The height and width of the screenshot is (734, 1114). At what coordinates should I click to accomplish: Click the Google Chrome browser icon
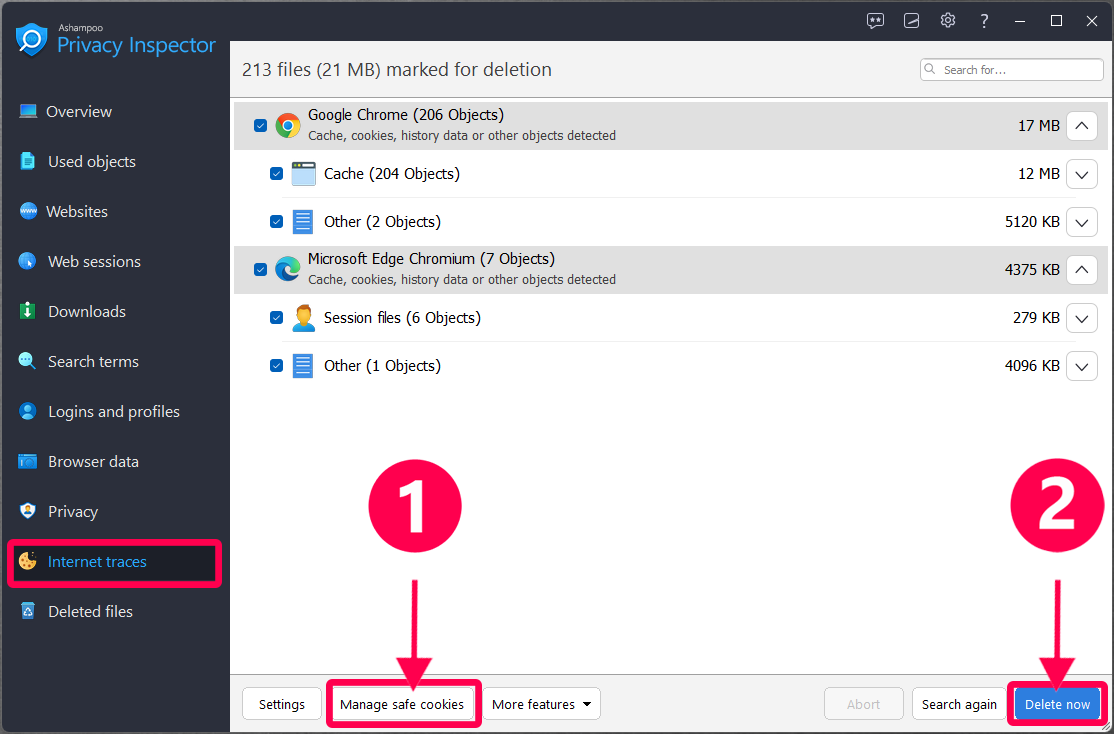[288, 126]
